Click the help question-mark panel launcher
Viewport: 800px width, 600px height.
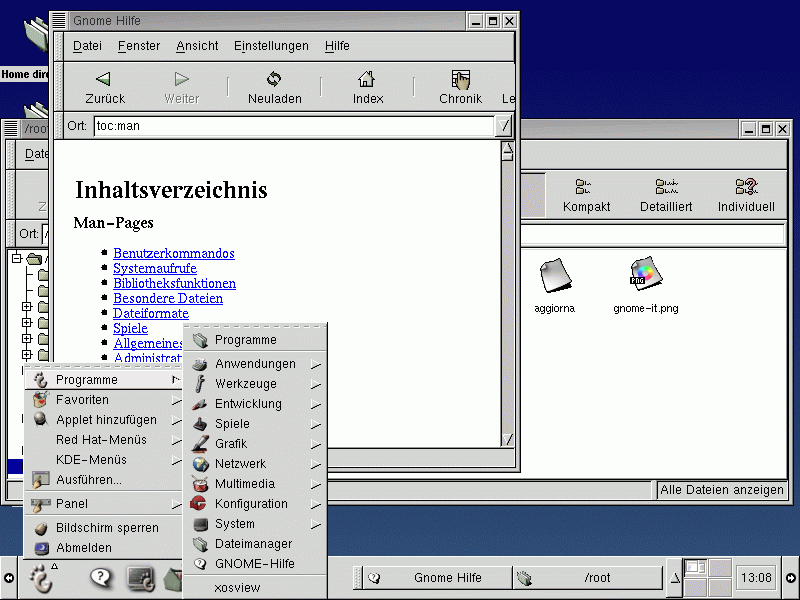(101, 578)
